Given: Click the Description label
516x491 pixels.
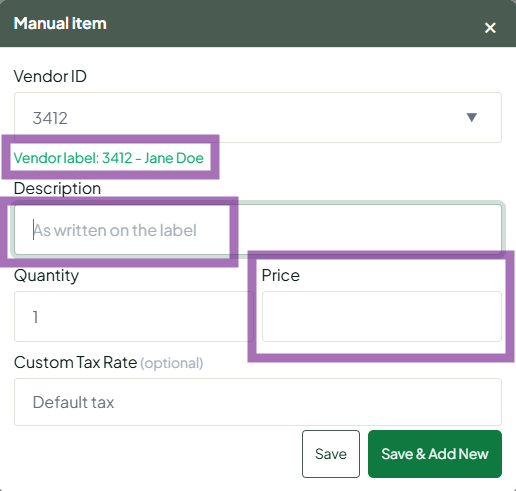Looking at the screenshot, I should pos(57,189).
